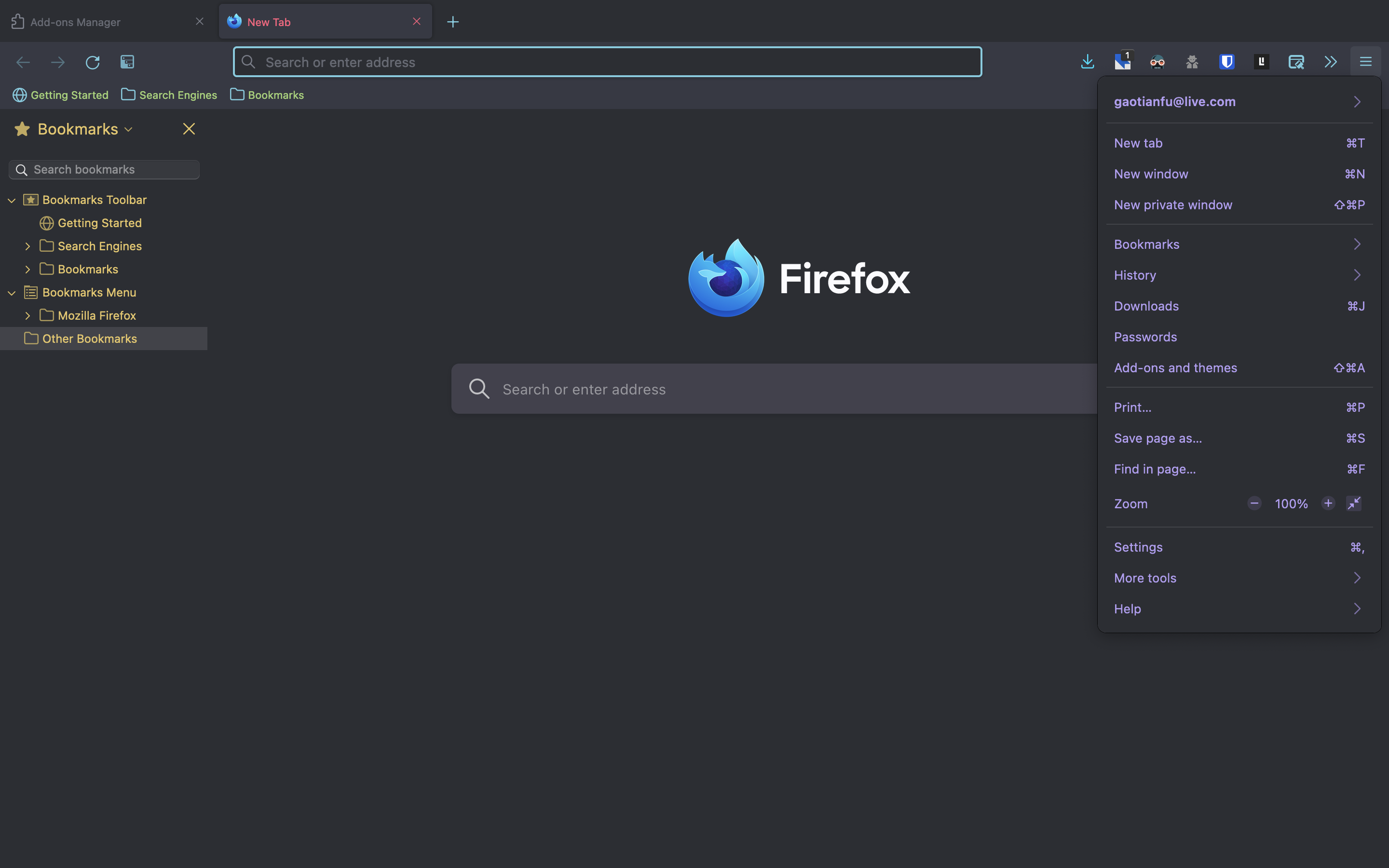Reset zoom by clicking 100%
1389x868 pixels.
(x=1291, y=503)
